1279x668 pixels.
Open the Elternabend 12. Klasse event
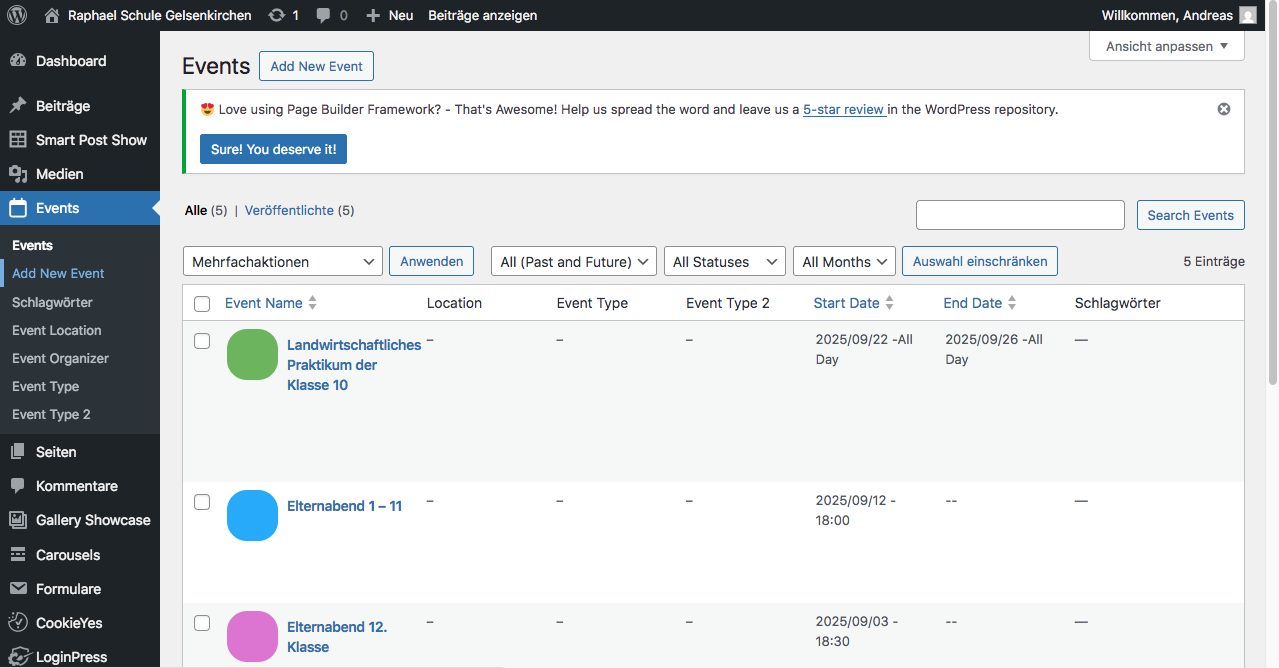pos(337,637)
